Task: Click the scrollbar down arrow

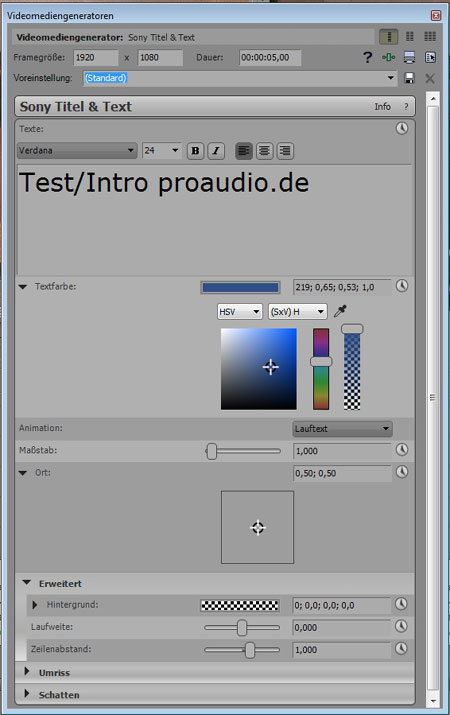Action: [433, 701]
